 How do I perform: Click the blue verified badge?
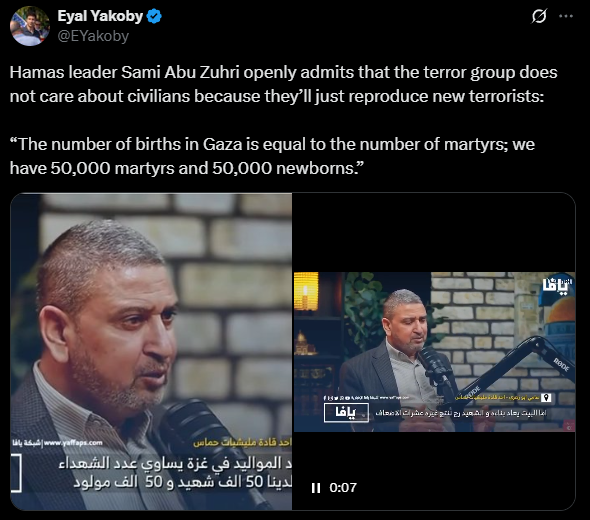tap(154, 17)
